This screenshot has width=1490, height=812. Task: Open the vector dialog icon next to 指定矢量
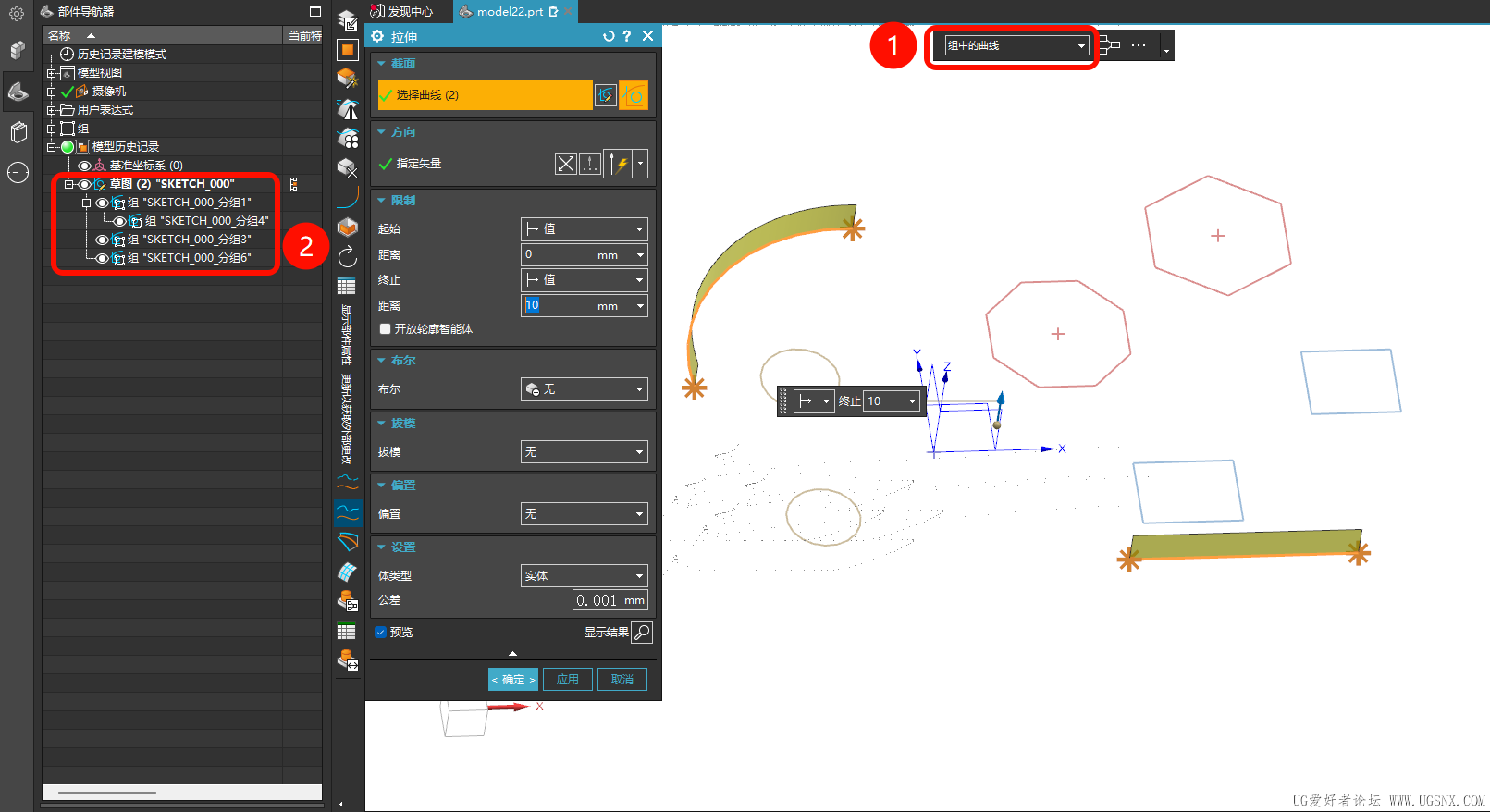[590, 164]
